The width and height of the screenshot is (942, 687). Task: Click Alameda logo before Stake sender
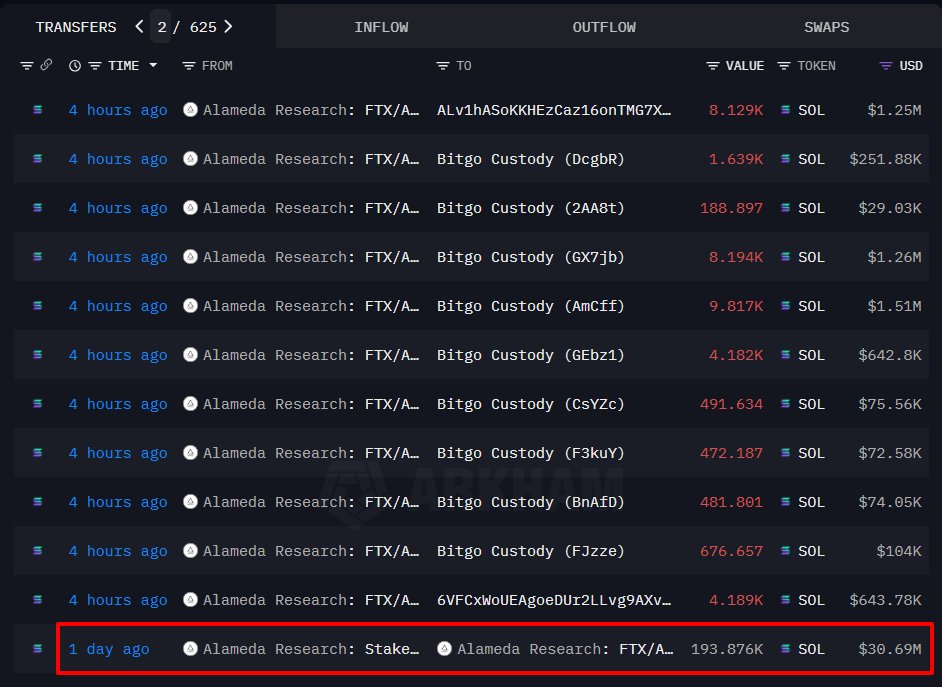point(190,649)
